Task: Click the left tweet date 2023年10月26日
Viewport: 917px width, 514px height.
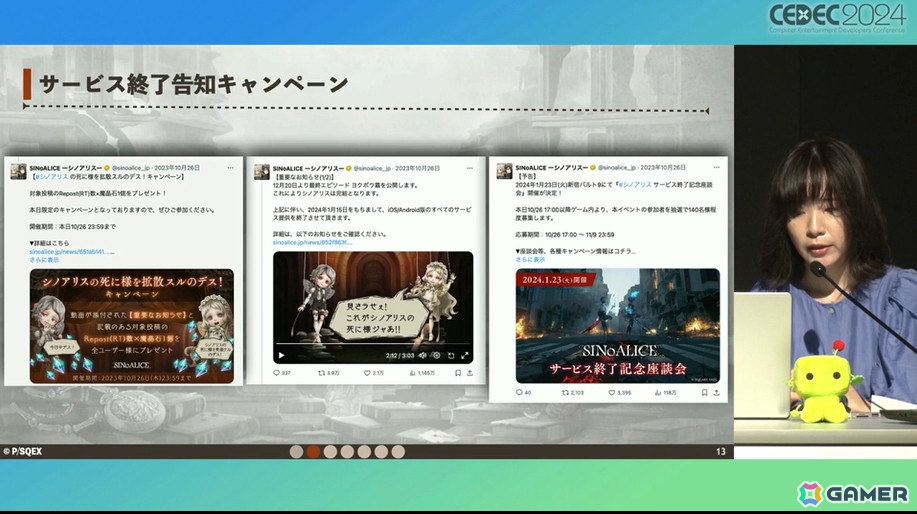Action: tap(177, 168)
